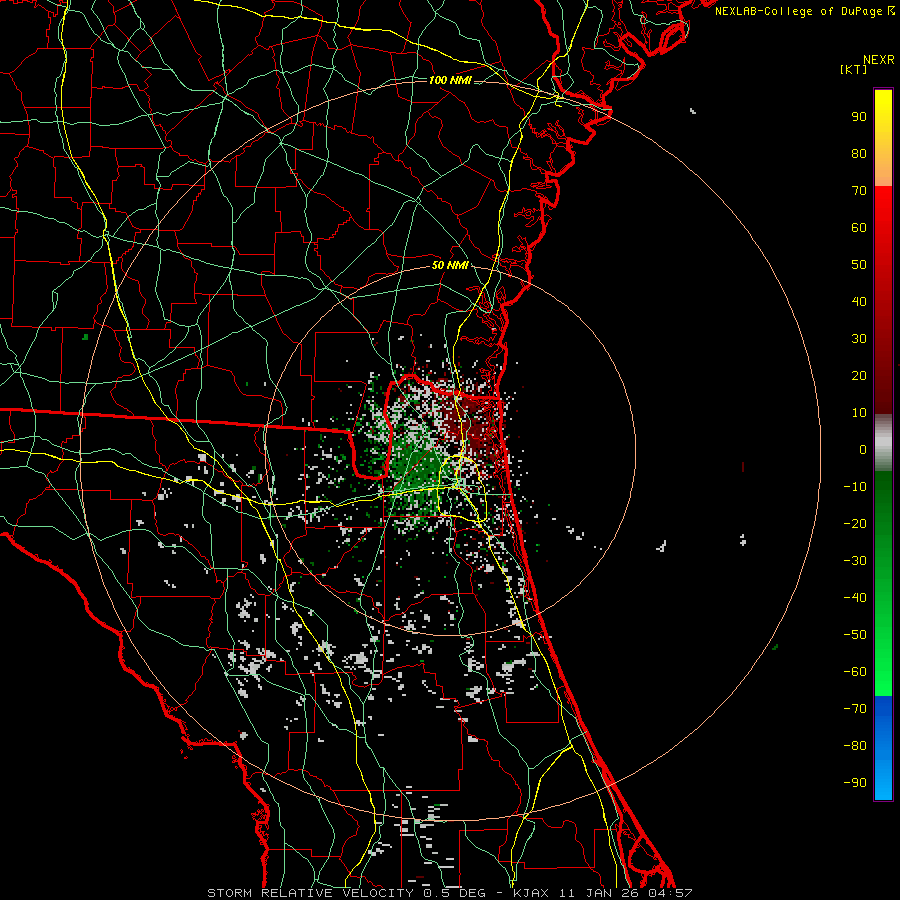Click the positive 10 scale value
900x900 pixels.
[x=859, y=413]
